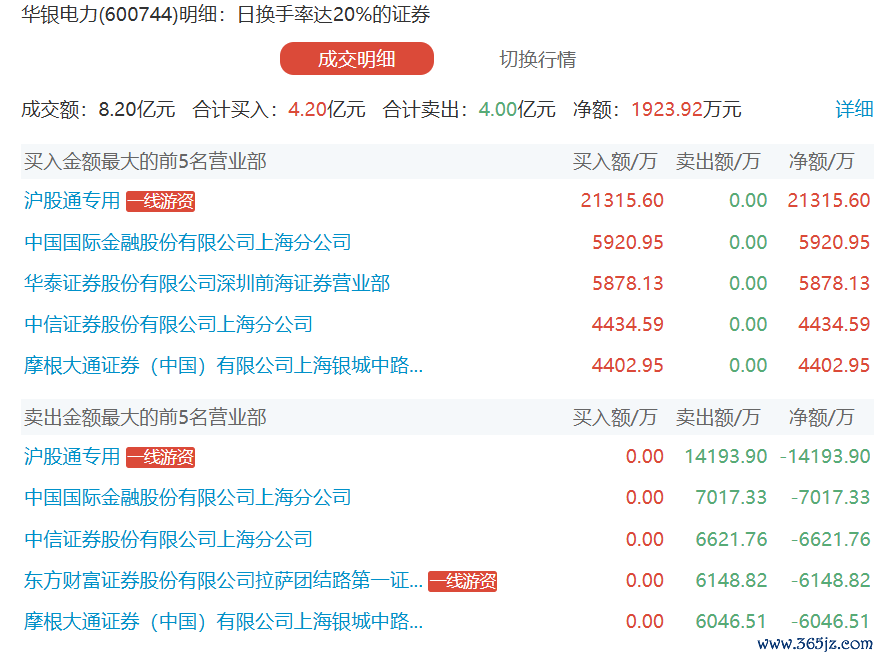Image resolution: width=880 pixels, height=659 pixels.
Task: Click the 买入额/万 column header in the buy table
Action: [615, 162]
